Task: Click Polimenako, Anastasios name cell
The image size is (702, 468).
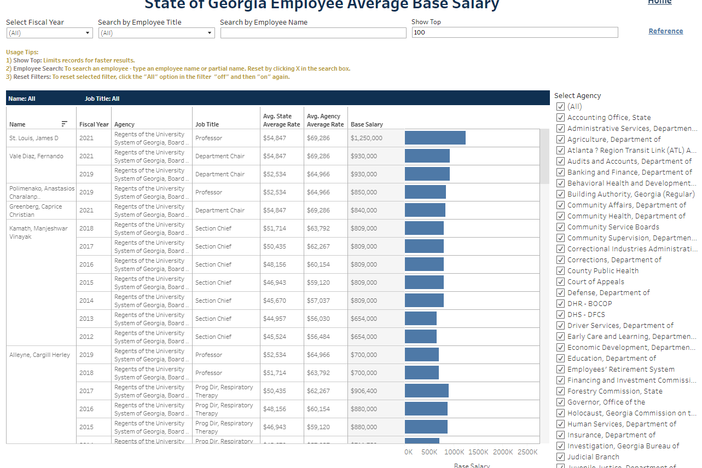Action: click(x=41, y=192)
